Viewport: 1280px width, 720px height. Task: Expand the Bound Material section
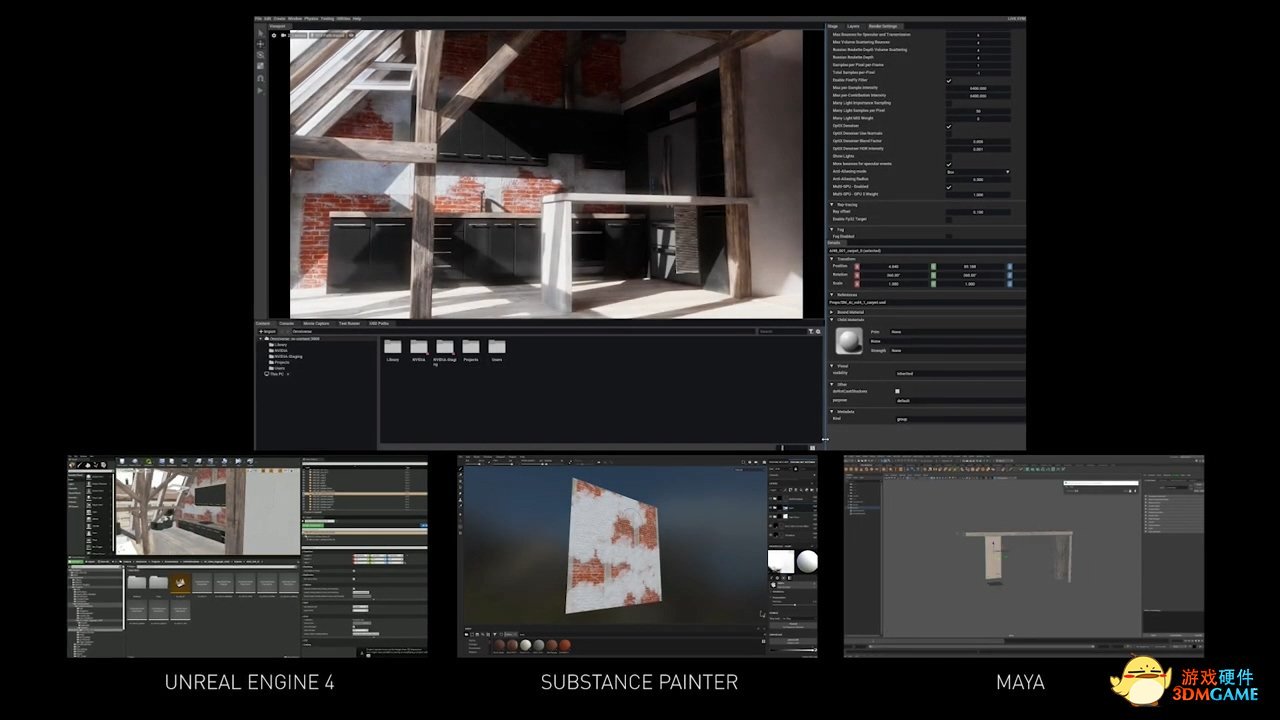pyautogui.click(x=831, y=312)
